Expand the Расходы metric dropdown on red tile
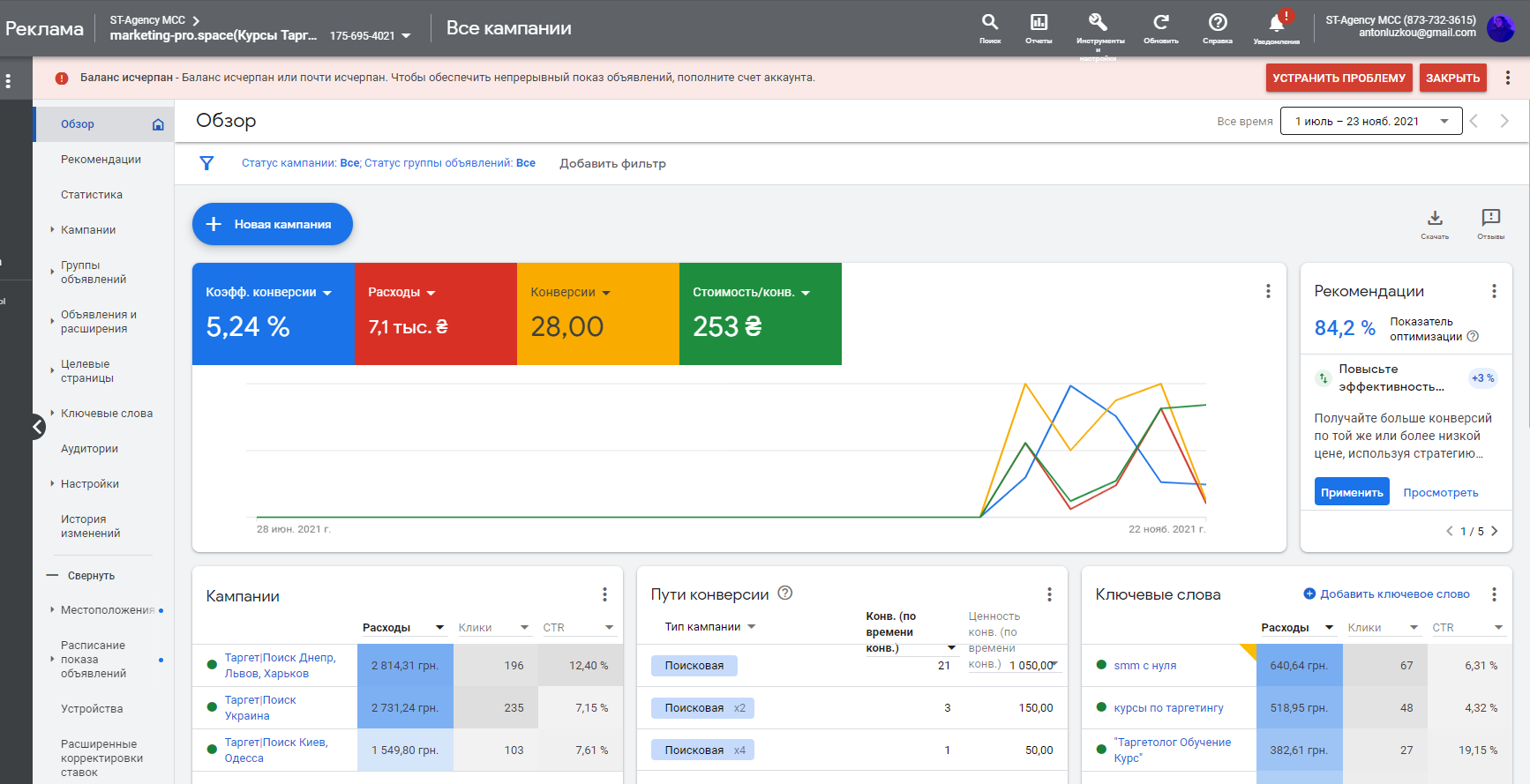 tap(431, 293)
